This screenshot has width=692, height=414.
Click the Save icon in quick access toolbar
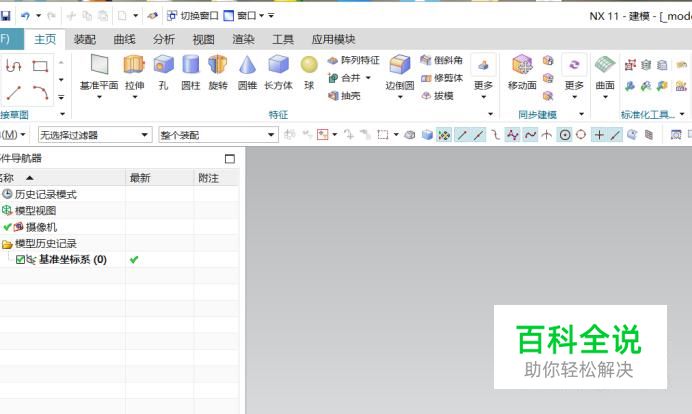[x=5, y=16]
